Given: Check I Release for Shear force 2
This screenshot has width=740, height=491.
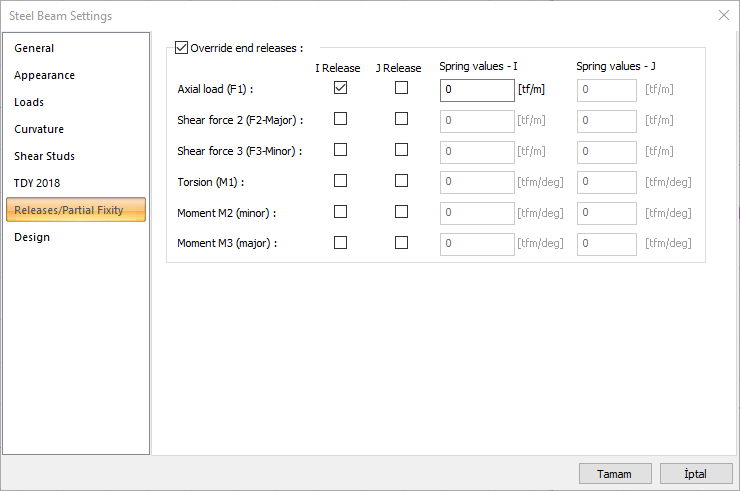Looking at the screenshot, I should [x=341, y=119].
